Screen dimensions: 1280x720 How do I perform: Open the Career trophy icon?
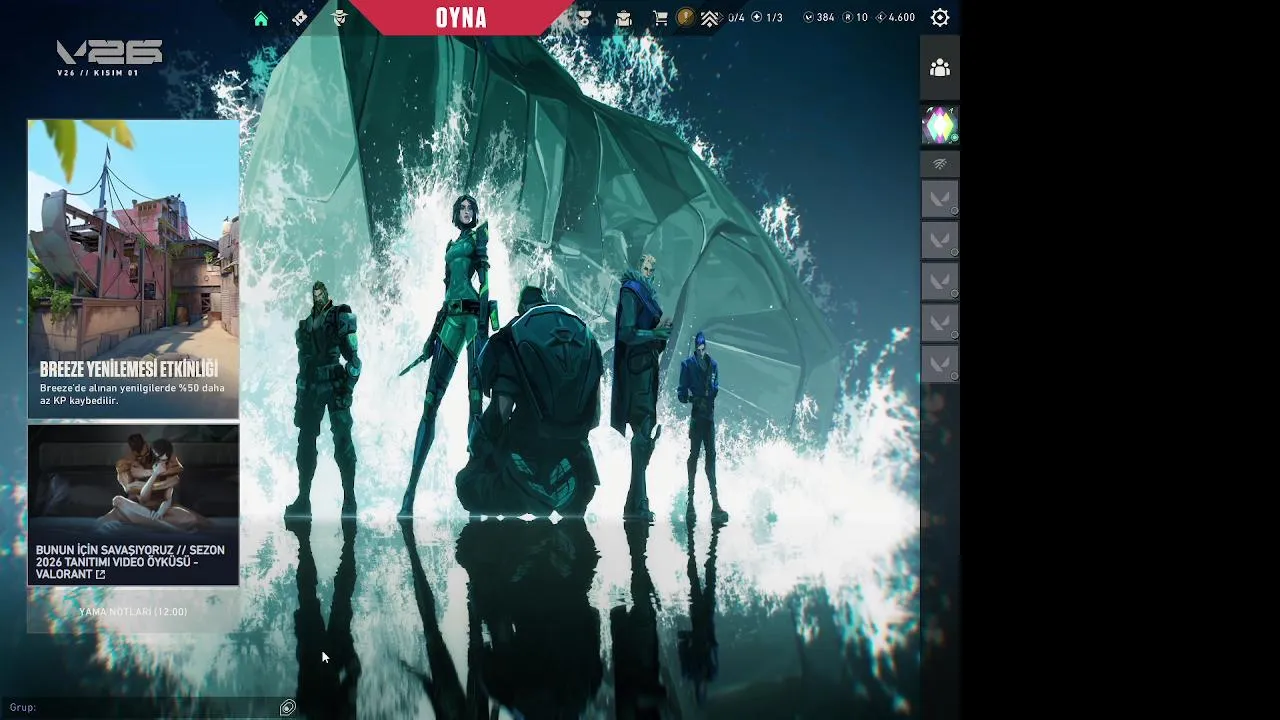(584, 18)
